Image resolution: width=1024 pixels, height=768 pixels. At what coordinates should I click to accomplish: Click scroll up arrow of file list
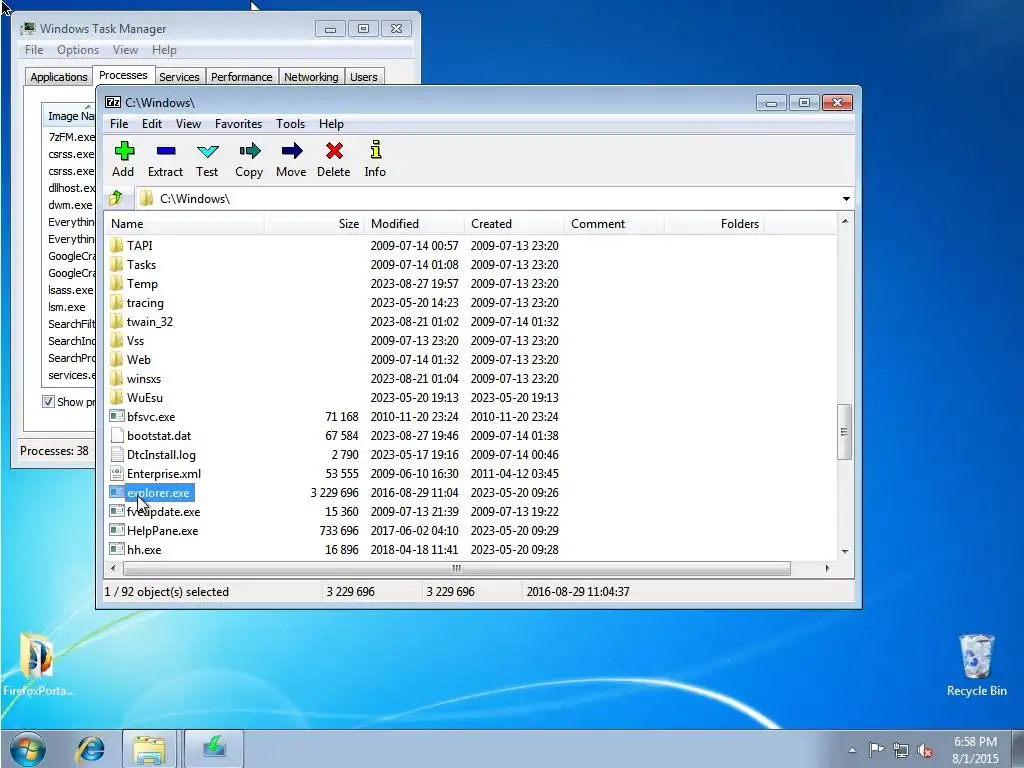point(844,222)
